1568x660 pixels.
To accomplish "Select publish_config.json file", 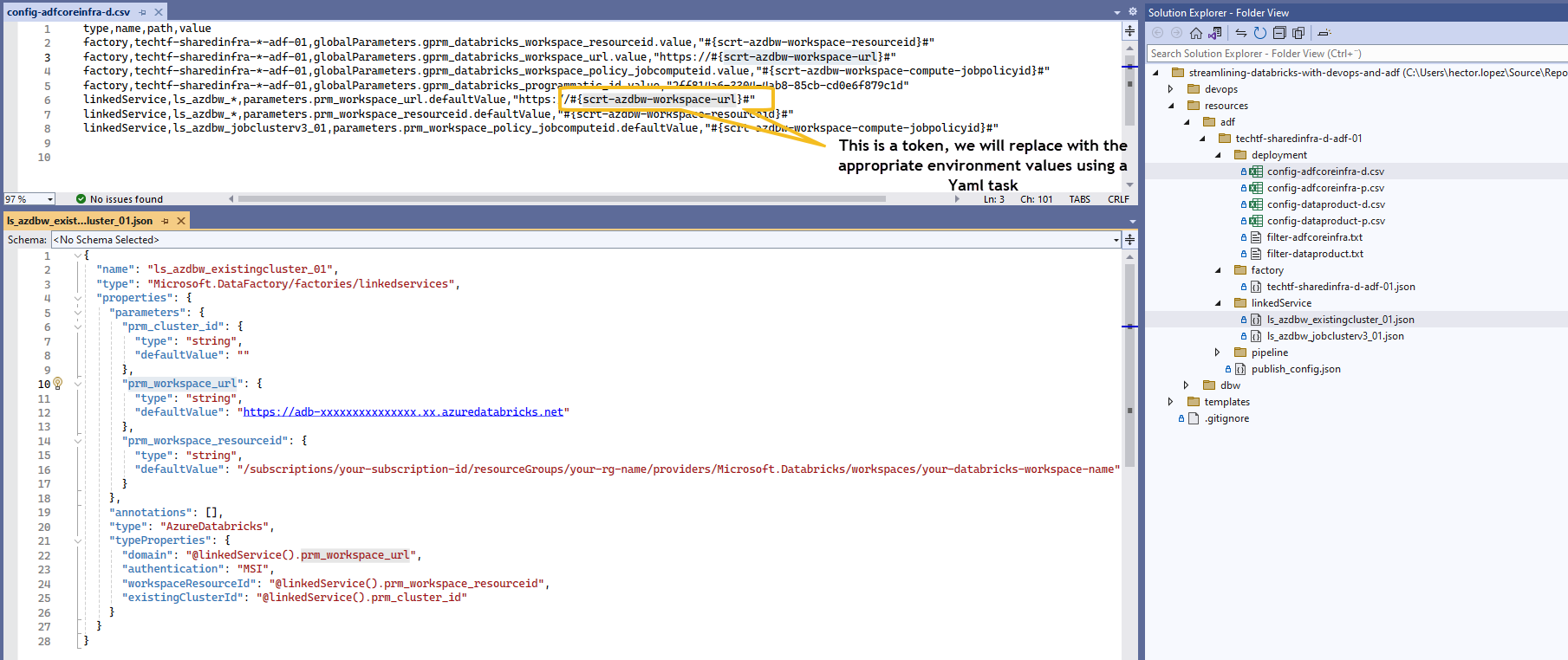I will pyautogui.click(x=1296, y=369).
